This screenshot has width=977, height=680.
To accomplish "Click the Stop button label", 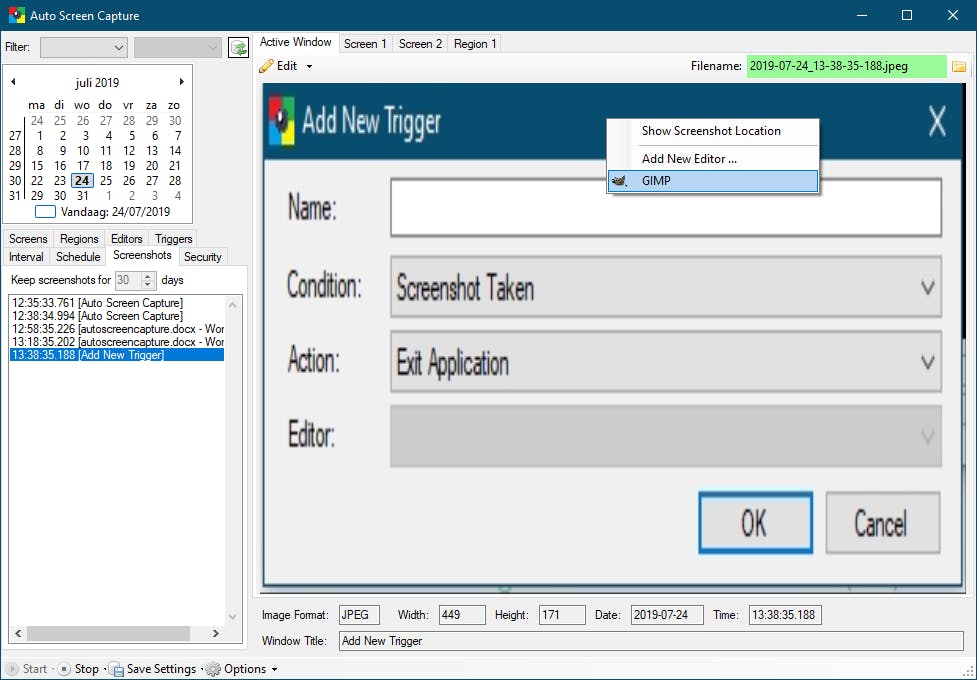I will 87,669.
